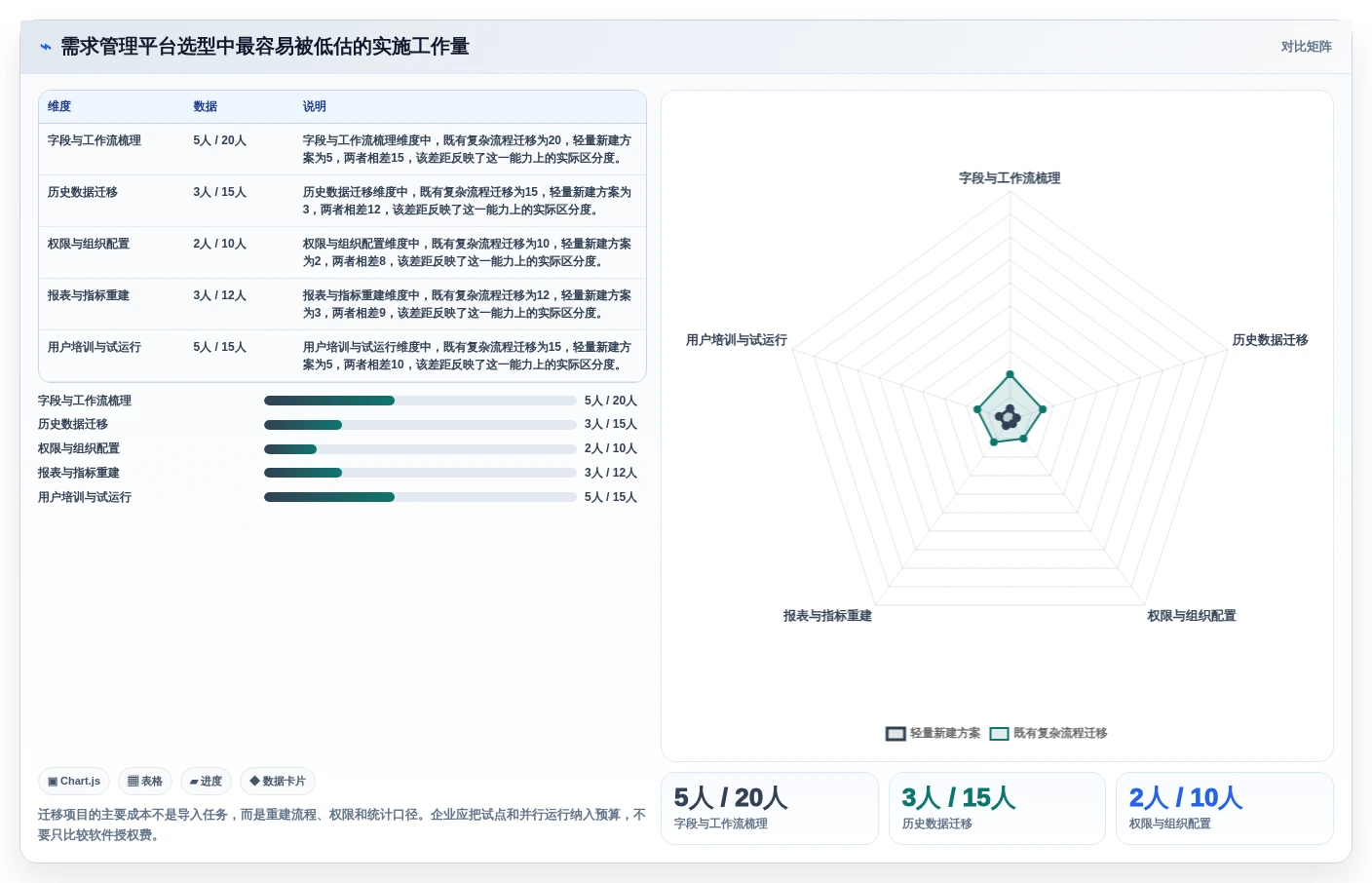1372x883 pixels.
Task: Click the 报表与指标重建 radar axis label
Action: coord(827,616)
